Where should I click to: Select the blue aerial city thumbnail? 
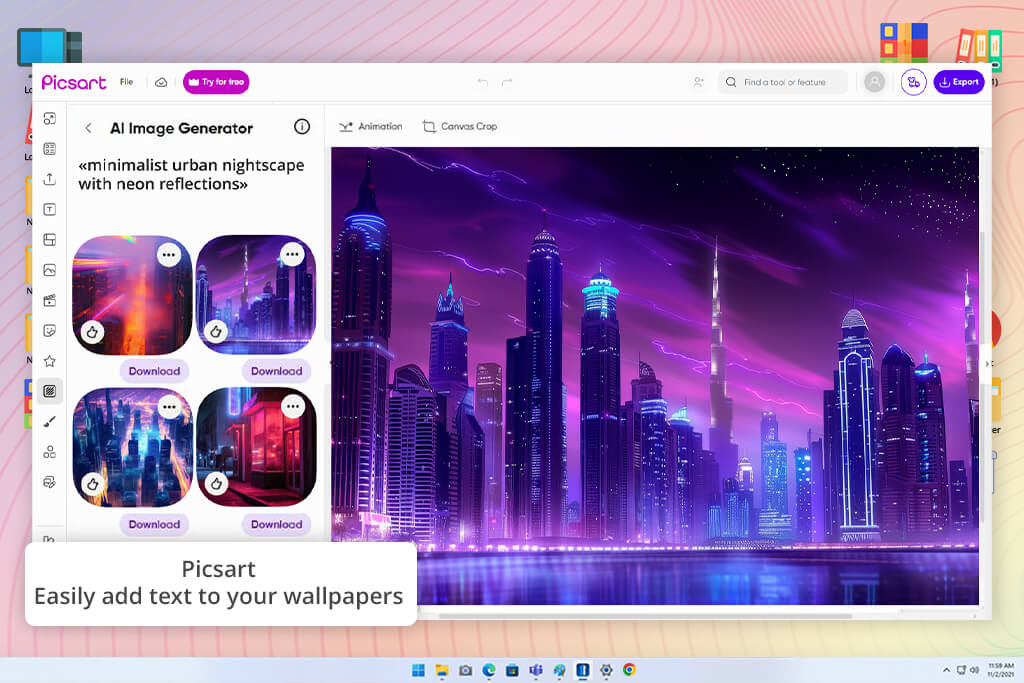pos(133,447)
